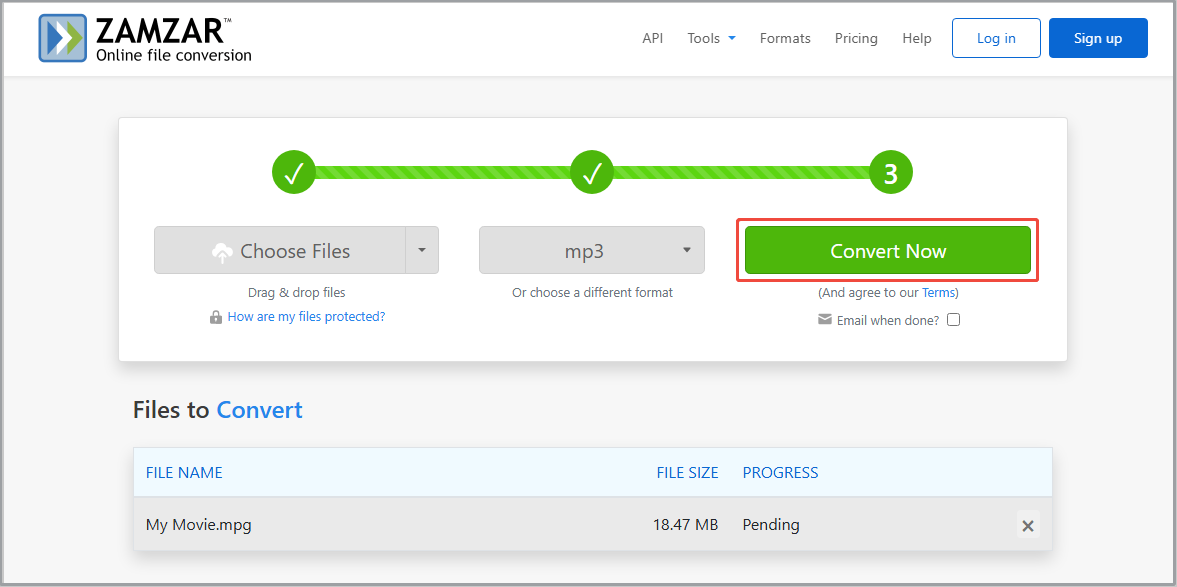Click the FILE NAME column header
The height and width of the screenshot is (587, 1177).
tap(184, 473)
